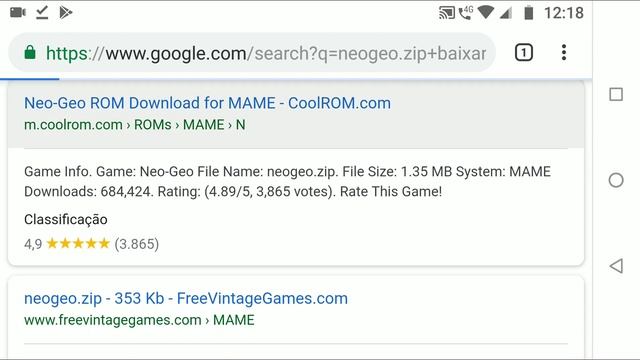
Task: Tap the 12:18 clock in status bar
Action: click(x=564, y=13)
